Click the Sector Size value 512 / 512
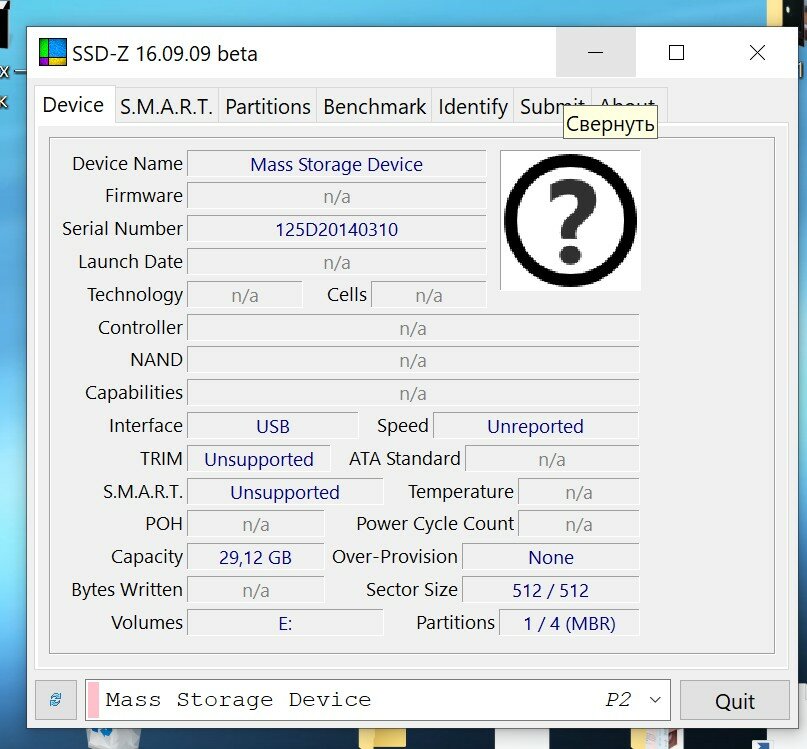Screen dimensions: 807x749 coord(550,590)
